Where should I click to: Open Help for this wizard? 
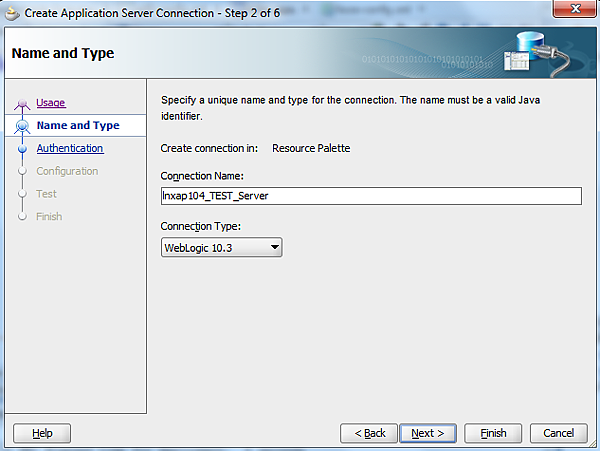(42, 433)
